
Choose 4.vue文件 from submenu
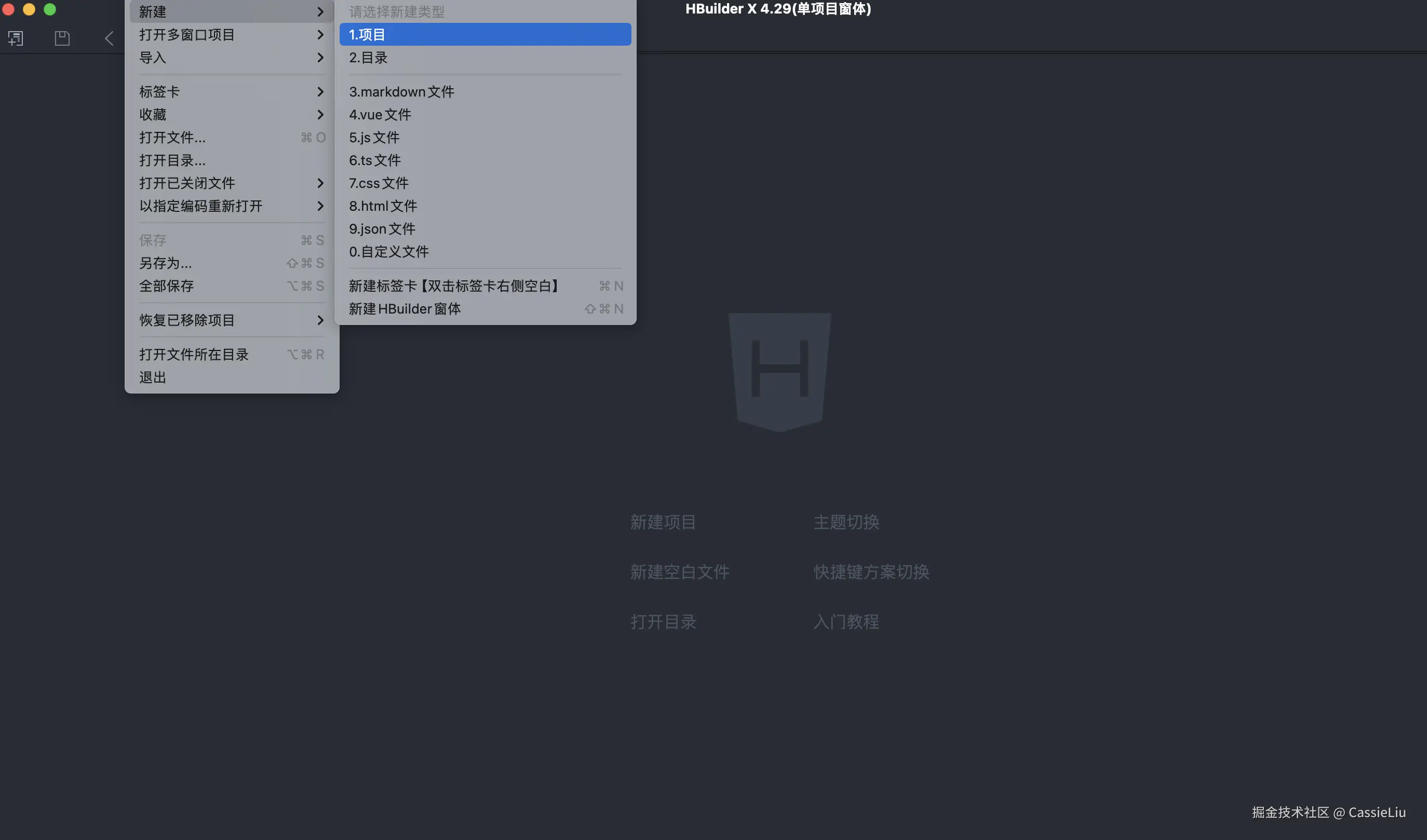(x=381, y=115)
